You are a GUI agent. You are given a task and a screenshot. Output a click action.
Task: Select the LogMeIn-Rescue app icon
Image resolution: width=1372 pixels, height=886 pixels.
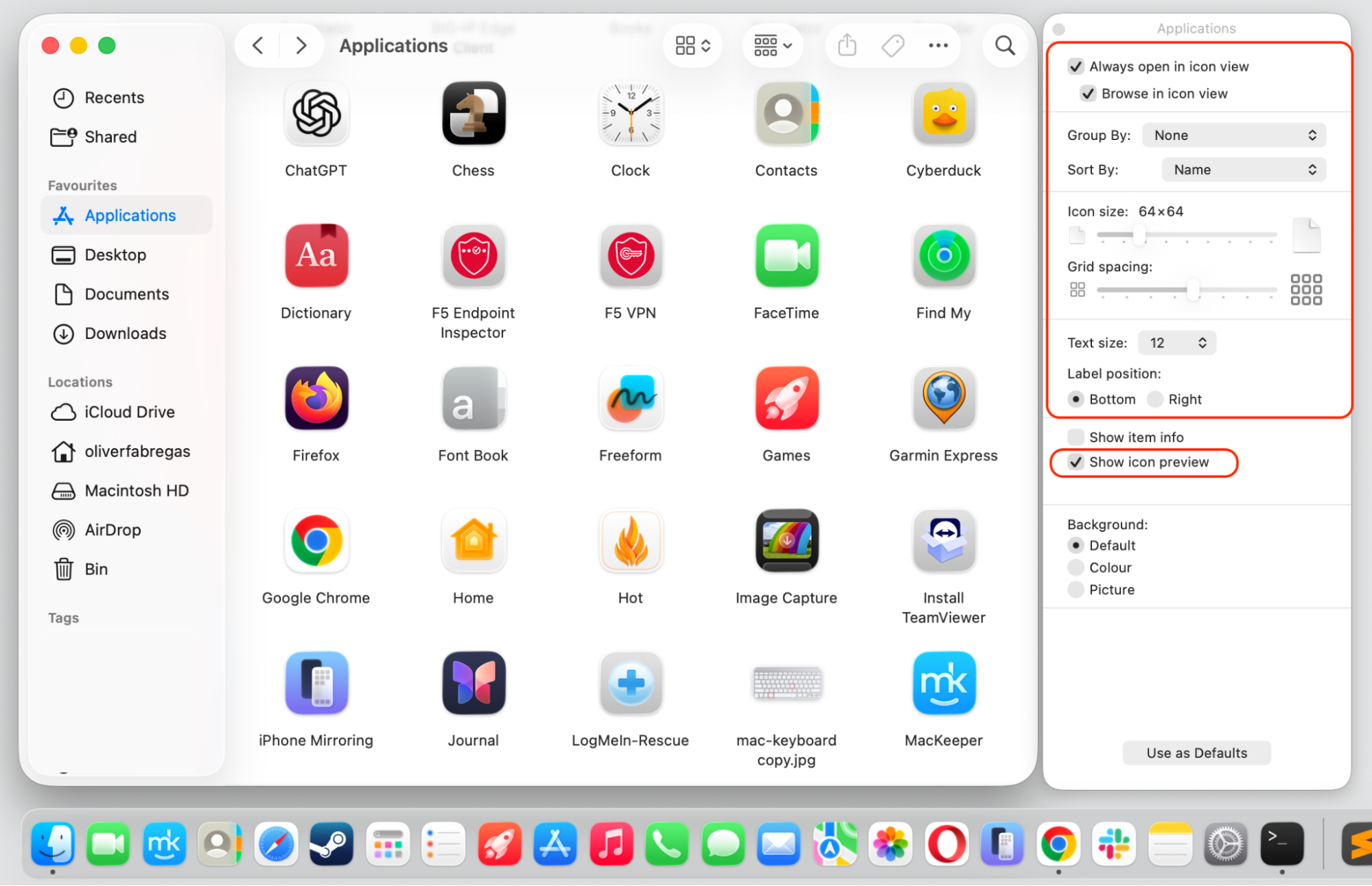pos(631,683)
